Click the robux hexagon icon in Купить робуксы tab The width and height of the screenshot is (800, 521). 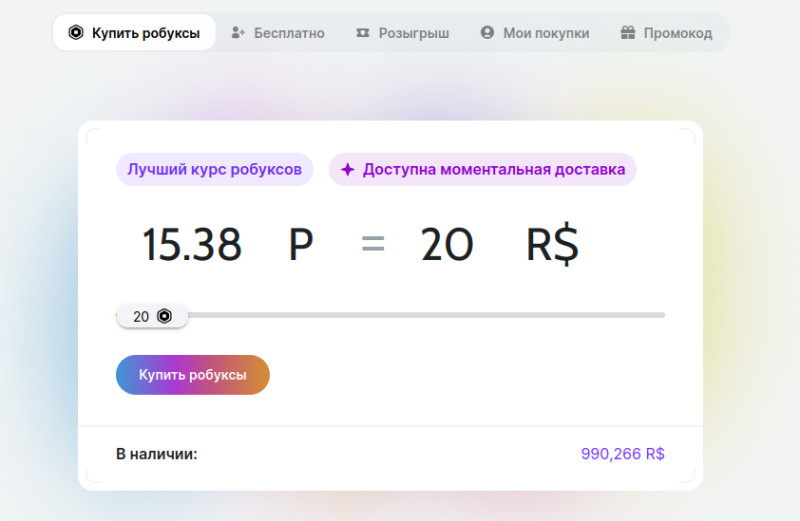tap(76, 33)
